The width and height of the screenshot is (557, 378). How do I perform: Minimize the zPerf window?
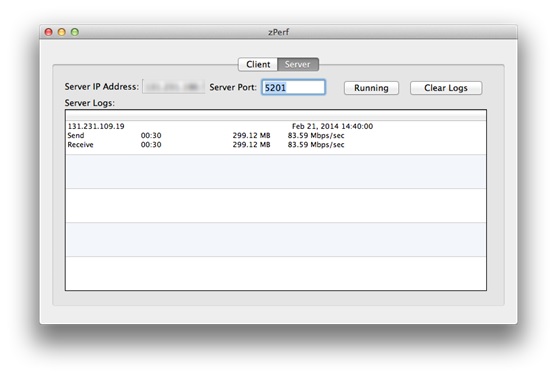tap(62, 32)
